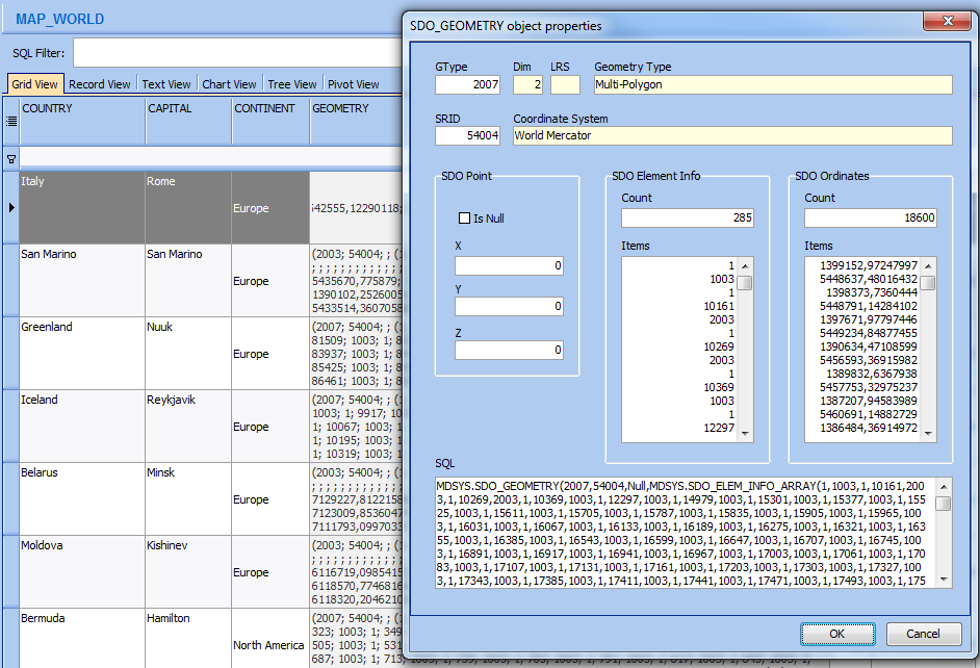Image resolution: width=980 pixels, height=668 pixels.
Task: Switch to the Record View tab
Action: (99, 84)
